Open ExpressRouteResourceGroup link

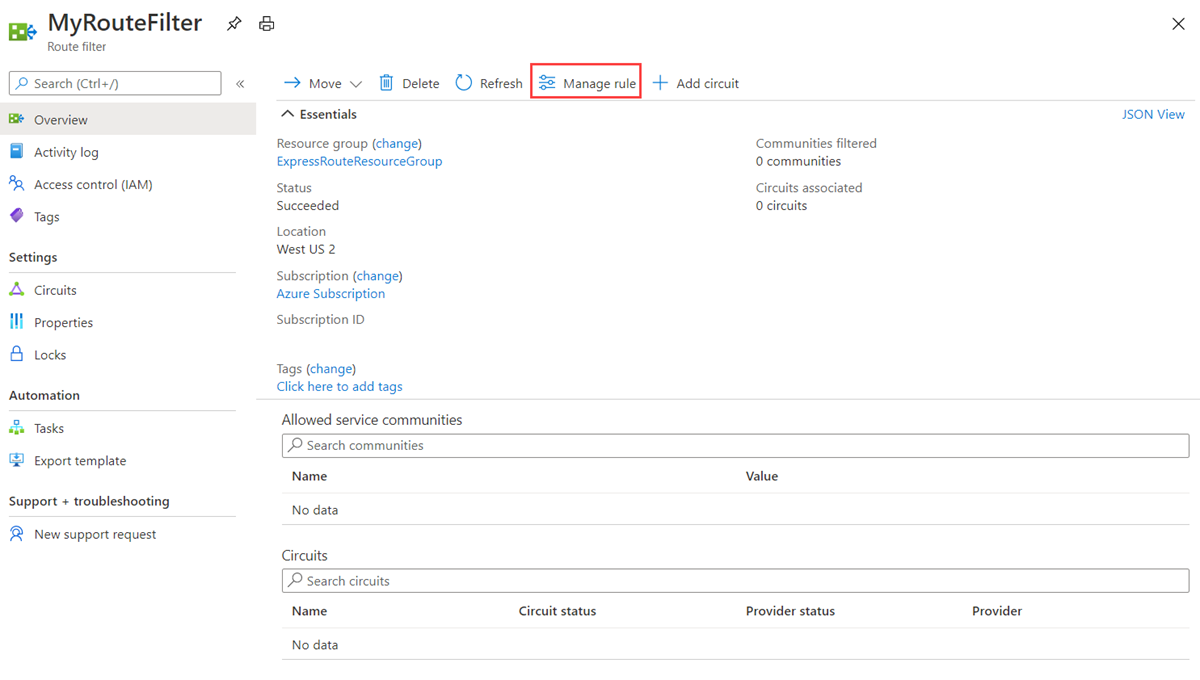[359, 161]
